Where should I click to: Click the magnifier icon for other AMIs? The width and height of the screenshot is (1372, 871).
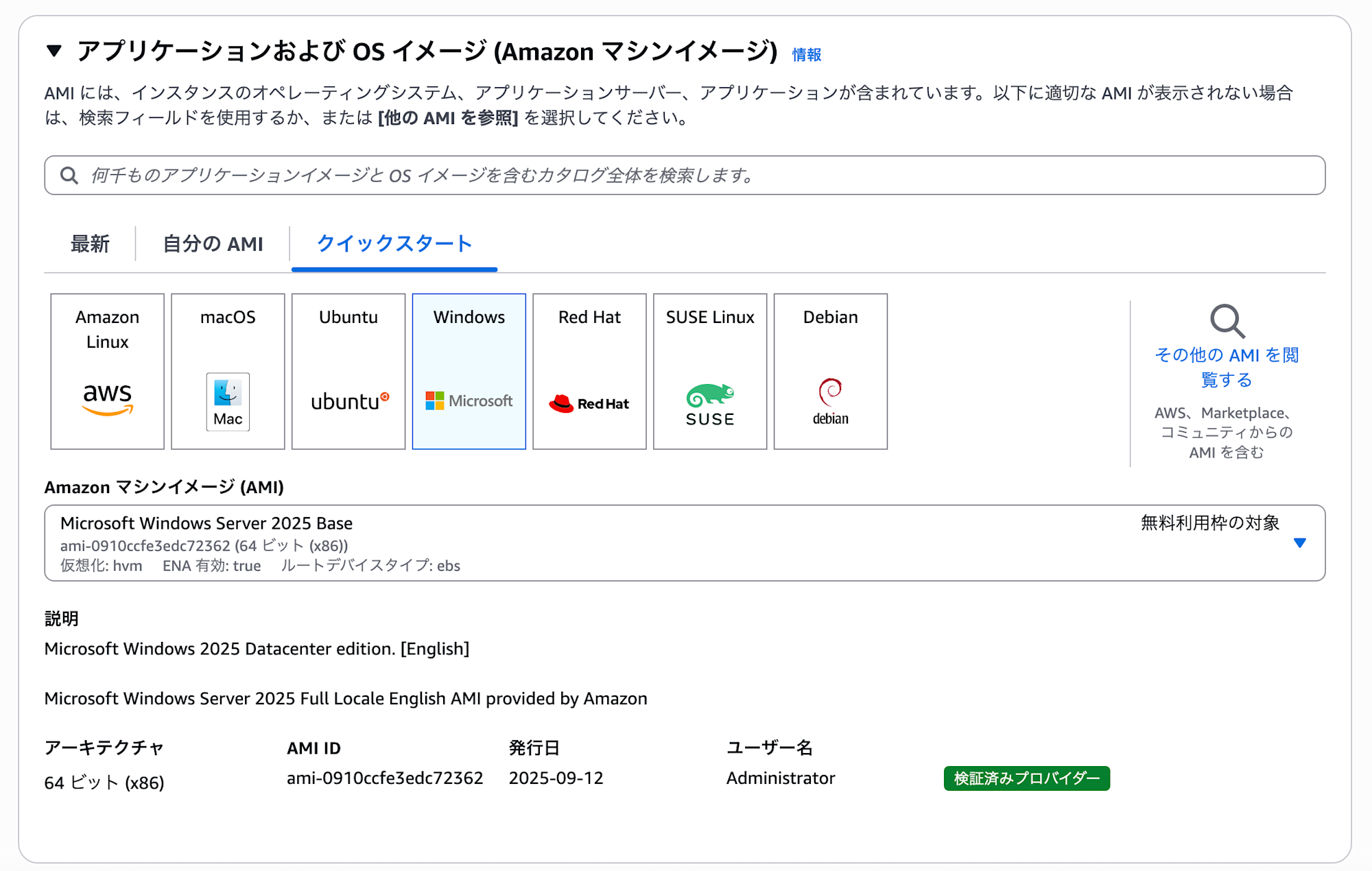(x=1227, y=321)
